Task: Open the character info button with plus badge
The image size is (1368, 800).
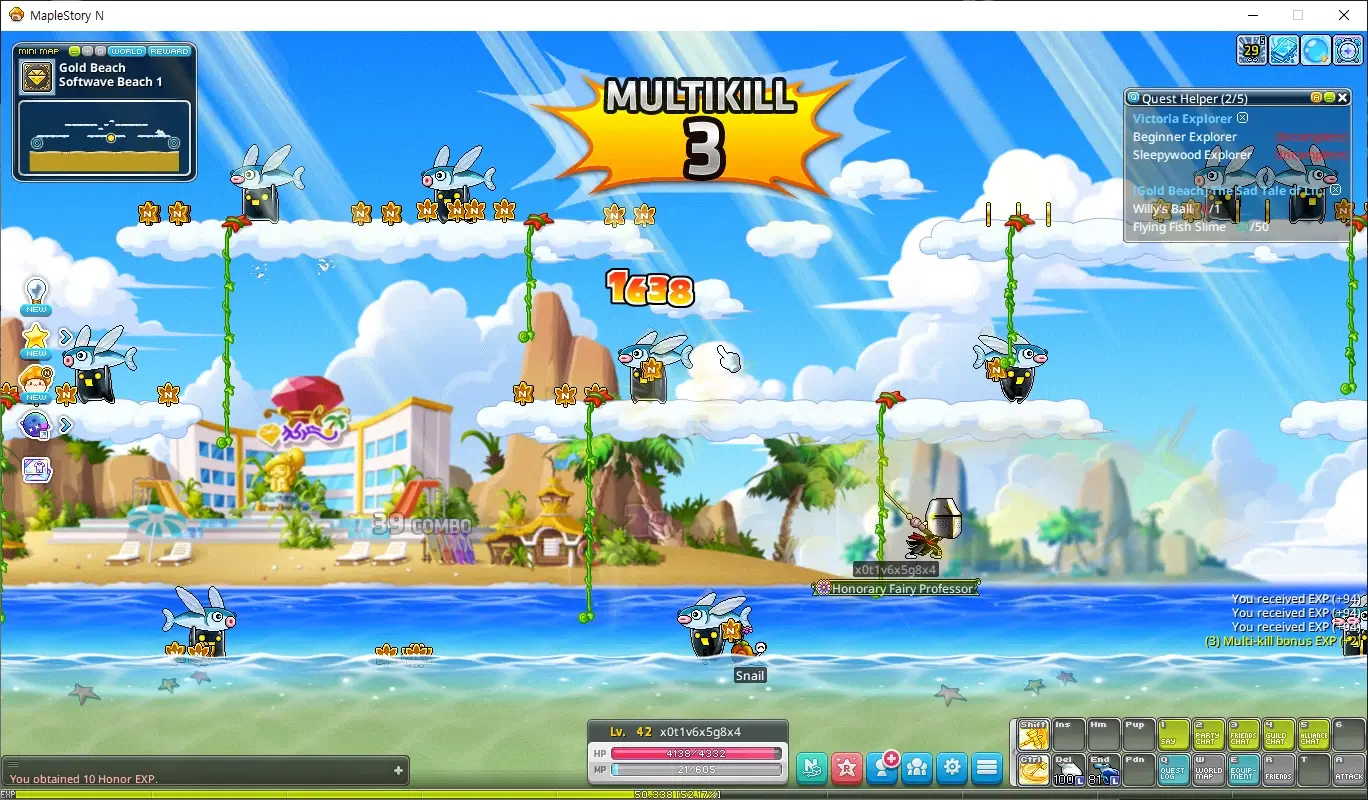Action: point(882,767)
